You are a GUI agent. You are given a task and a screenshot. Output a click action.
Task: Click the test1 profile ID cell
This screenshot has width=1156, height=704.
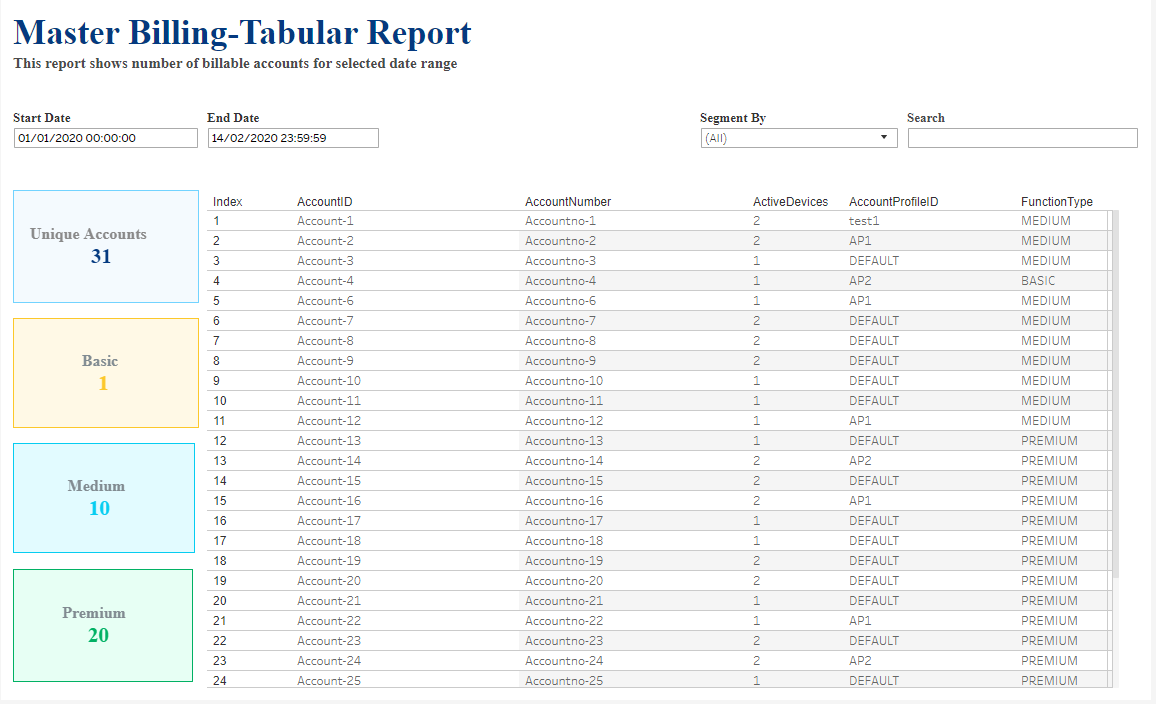(x=864, y=221)
